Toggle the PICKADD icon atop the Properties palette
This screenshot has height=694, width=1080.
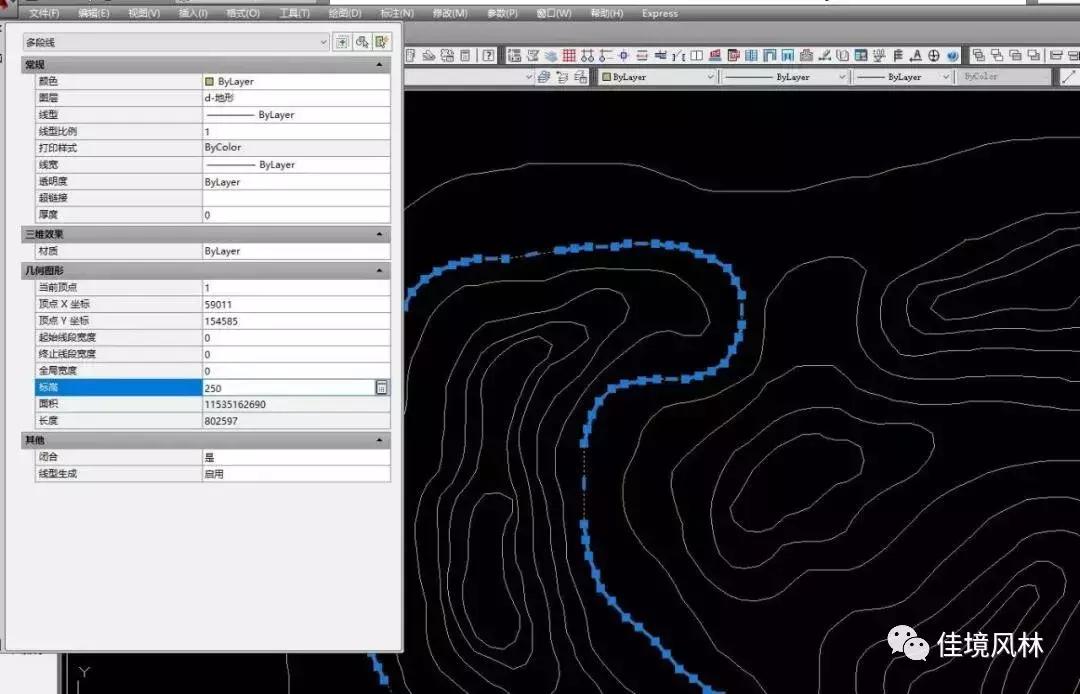tap(344, 41)
